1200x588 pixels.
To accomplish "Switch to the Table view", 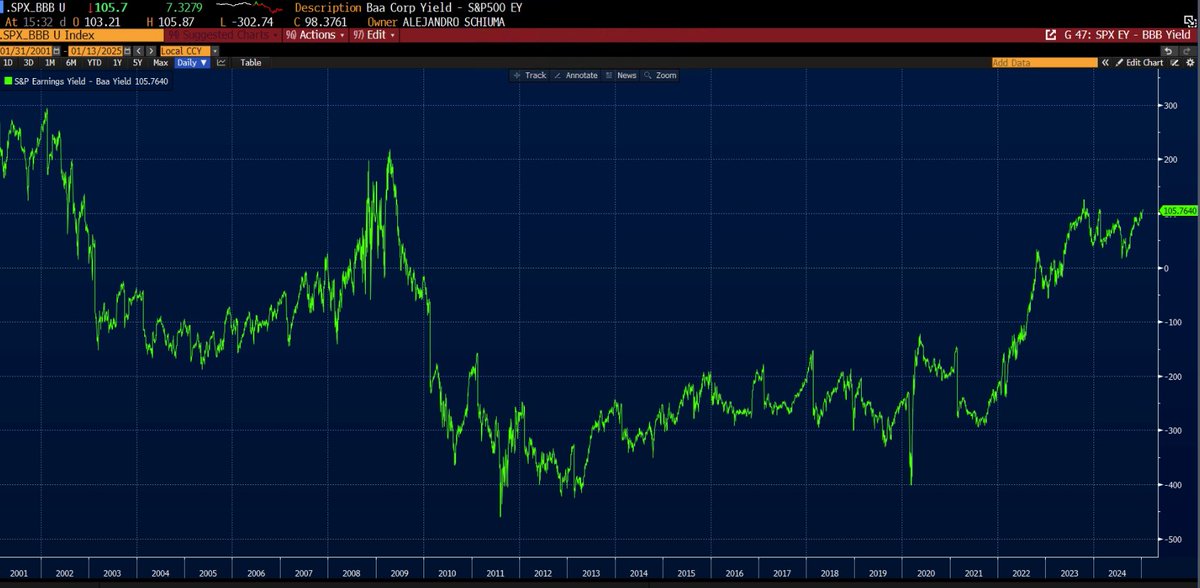I will [251, 62].
